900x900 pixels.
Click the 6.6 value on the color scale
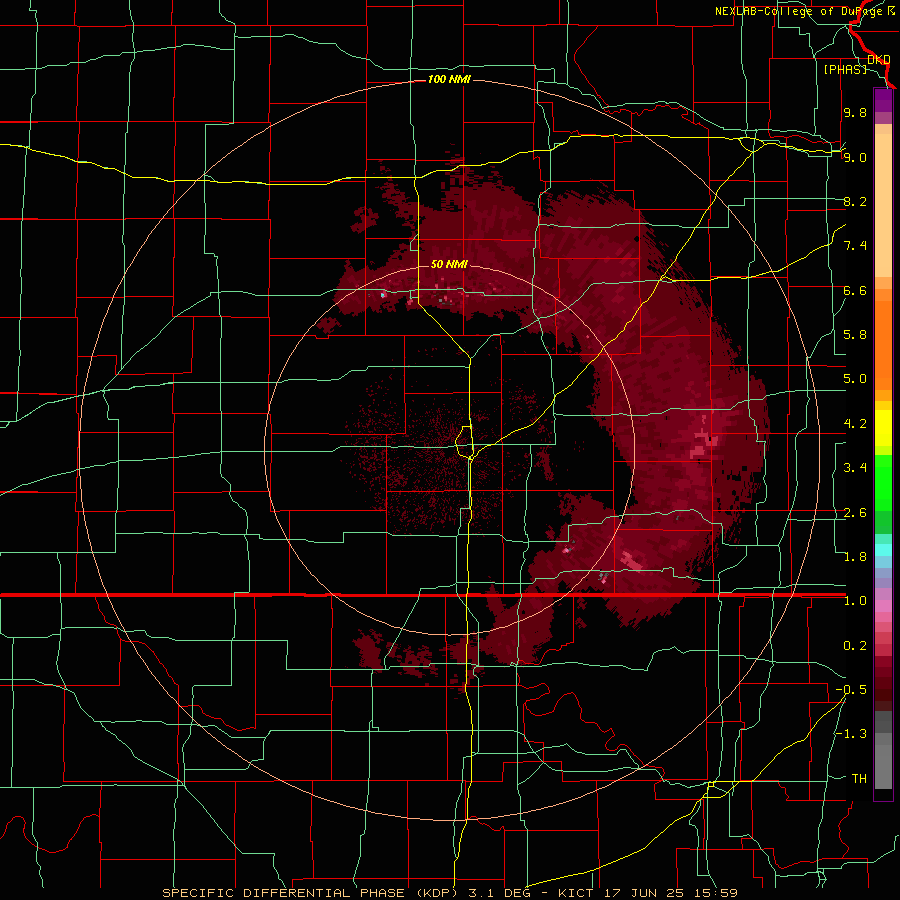[x=855, y=290]
